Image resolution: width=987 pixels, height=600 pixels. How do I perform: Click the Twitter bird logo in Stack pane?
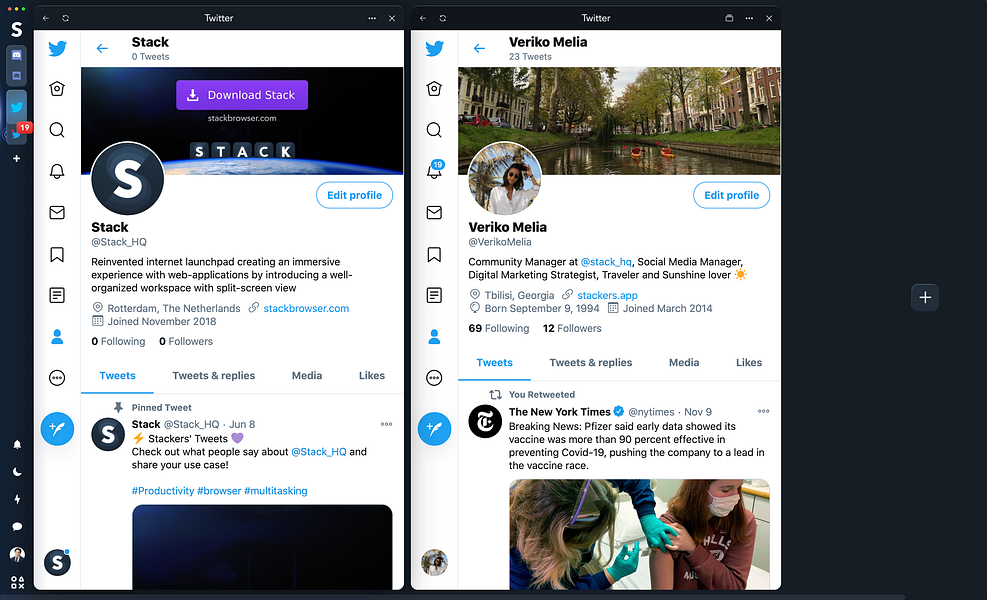(57, 48)
